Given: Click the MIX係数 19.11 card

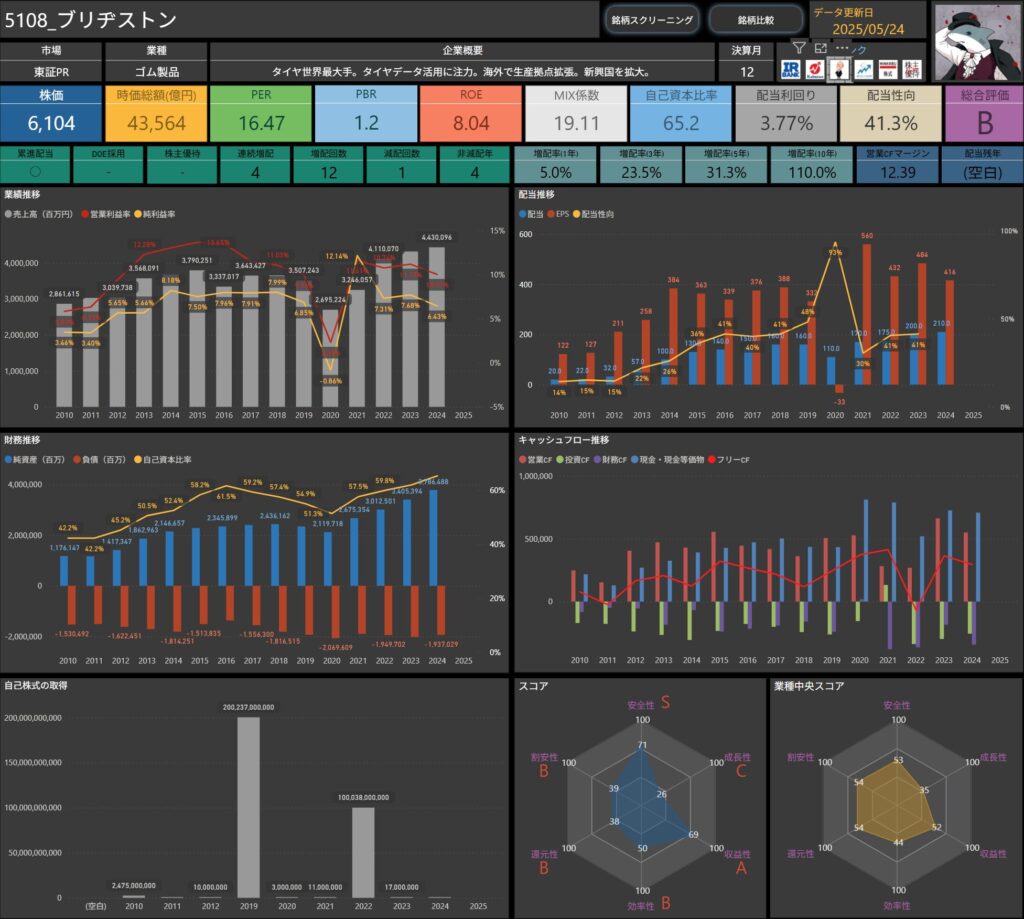Looking at the screenshot, I should click(x=576, y=114).
